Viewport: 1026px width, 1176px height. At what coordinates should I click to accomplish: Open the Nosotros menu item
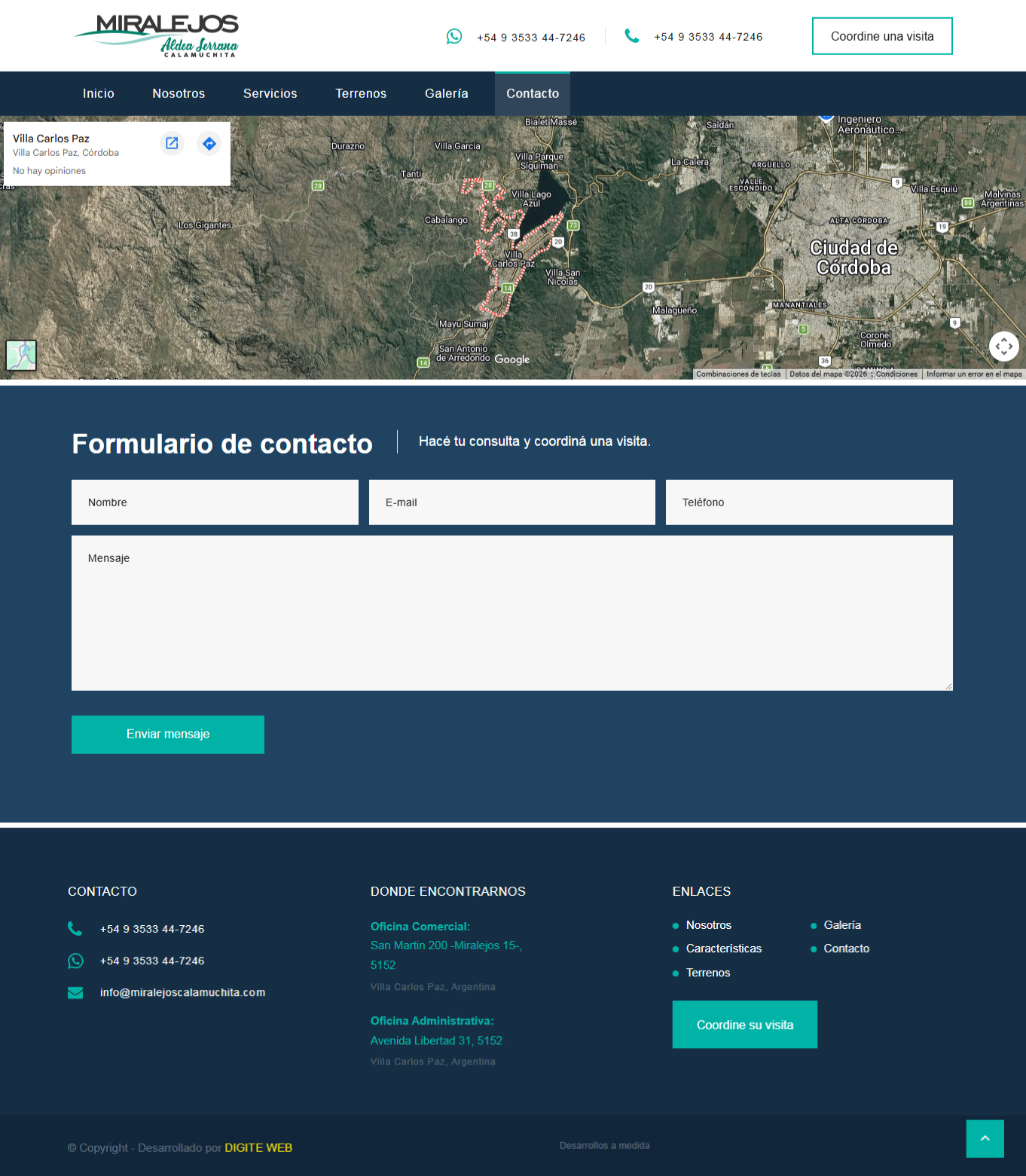(179, 93)
